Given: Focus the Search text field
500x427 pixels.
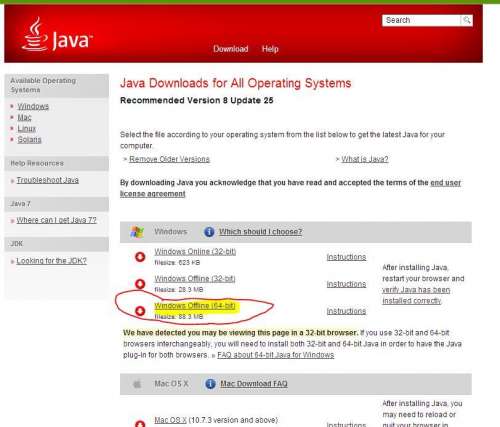Looking at the screenshot, I should point(421,20).
